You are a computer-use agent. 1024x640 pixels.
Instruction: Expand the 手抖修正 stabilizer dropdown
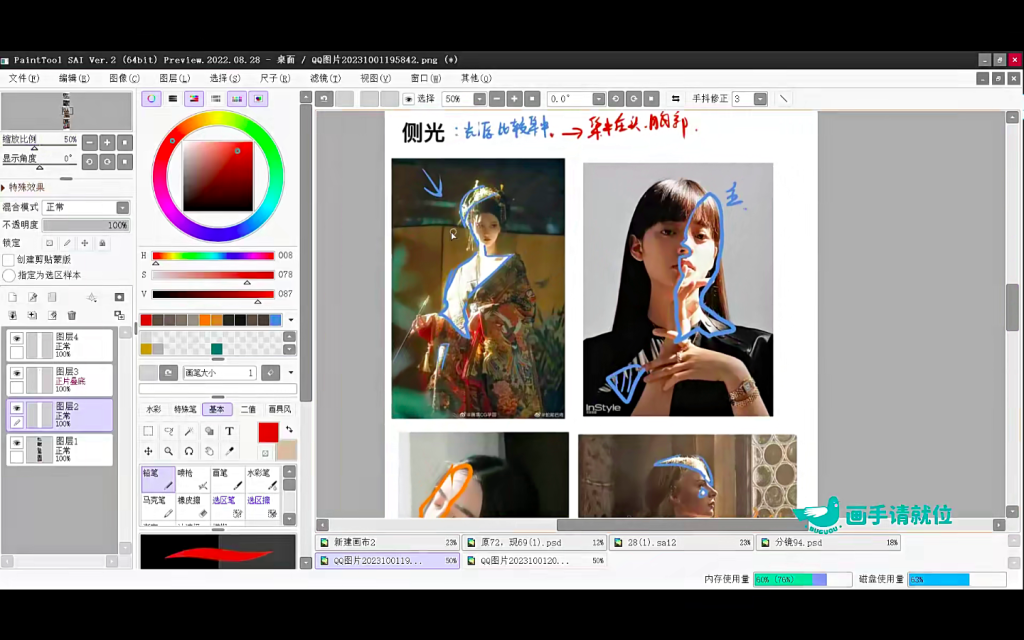click(760, 98)
